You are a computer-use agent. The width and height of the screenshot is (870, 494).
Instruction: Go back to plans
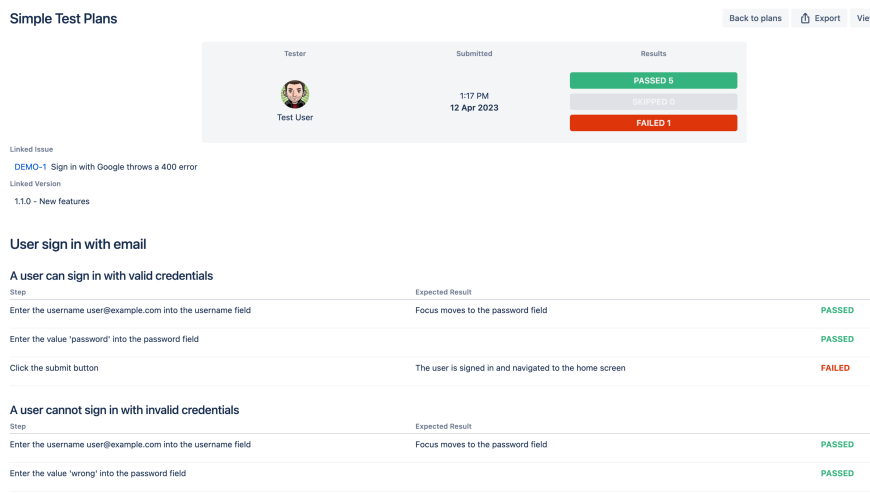(755, 18)
